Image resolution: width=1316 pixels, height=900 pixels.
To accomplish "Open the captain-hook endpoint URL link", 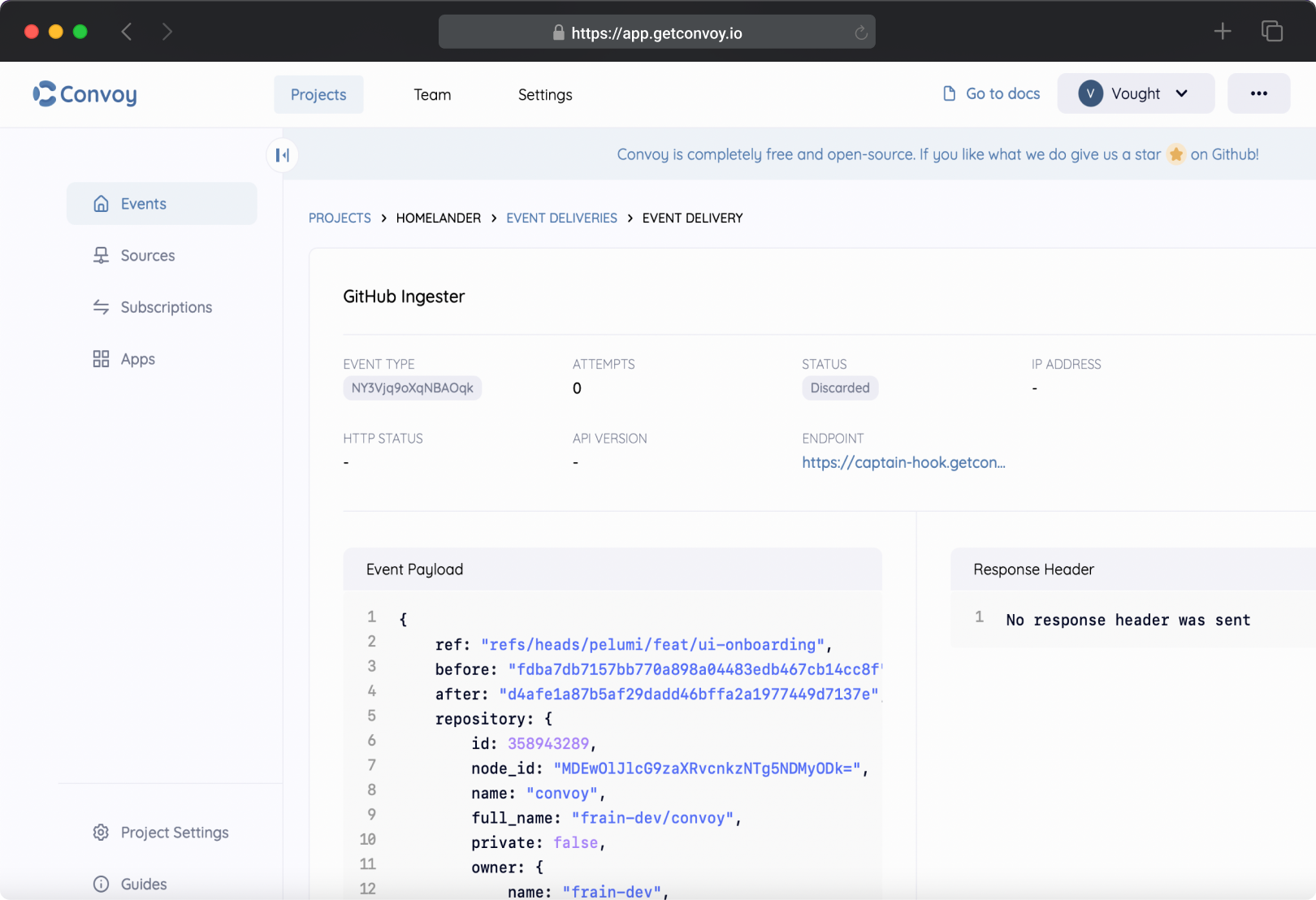I will click(903, 462).
